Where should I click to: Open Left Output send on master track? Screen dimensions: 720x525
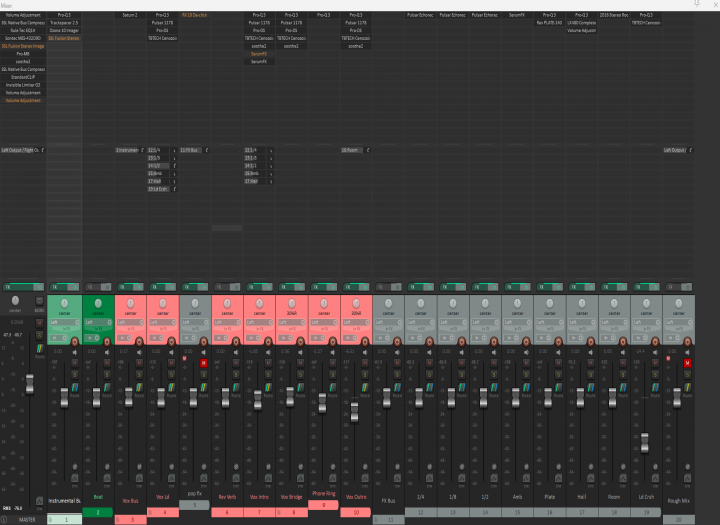20,150
